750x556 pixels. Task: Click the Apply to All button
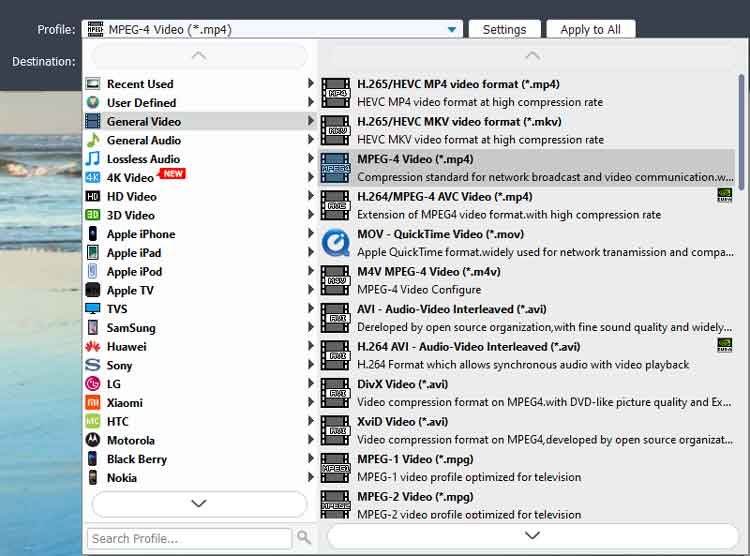(x=590, y=30)
